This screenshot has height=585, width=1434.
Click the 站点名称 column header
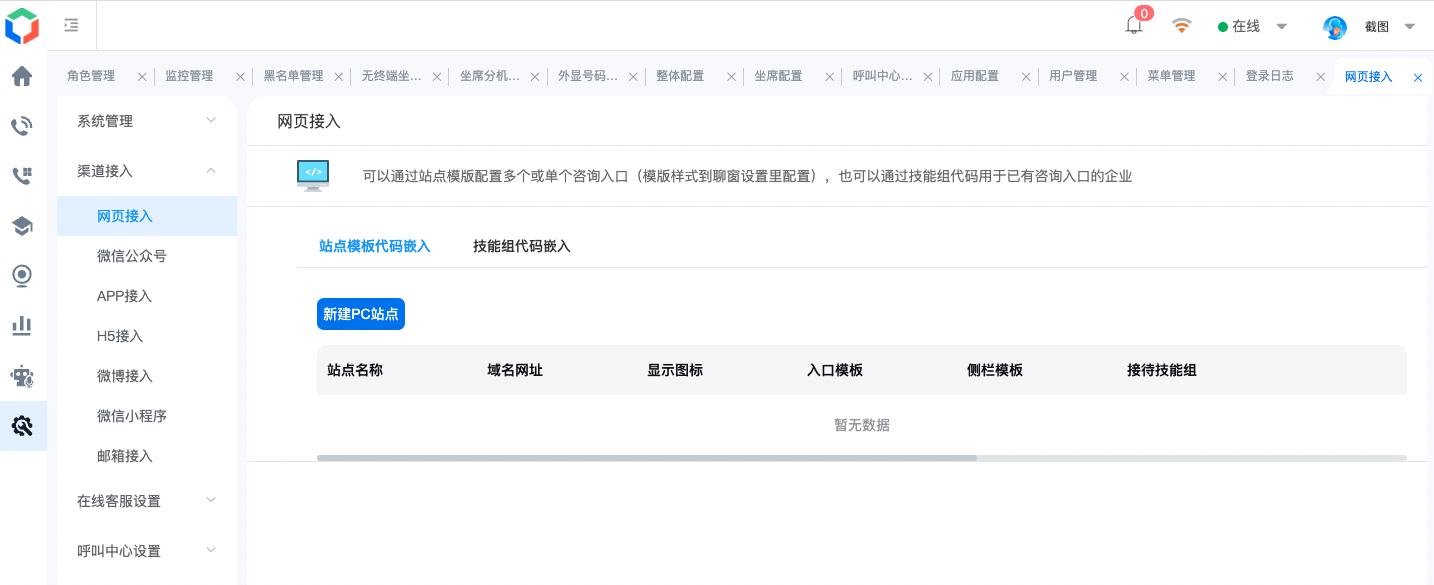[x=355, y=370]
